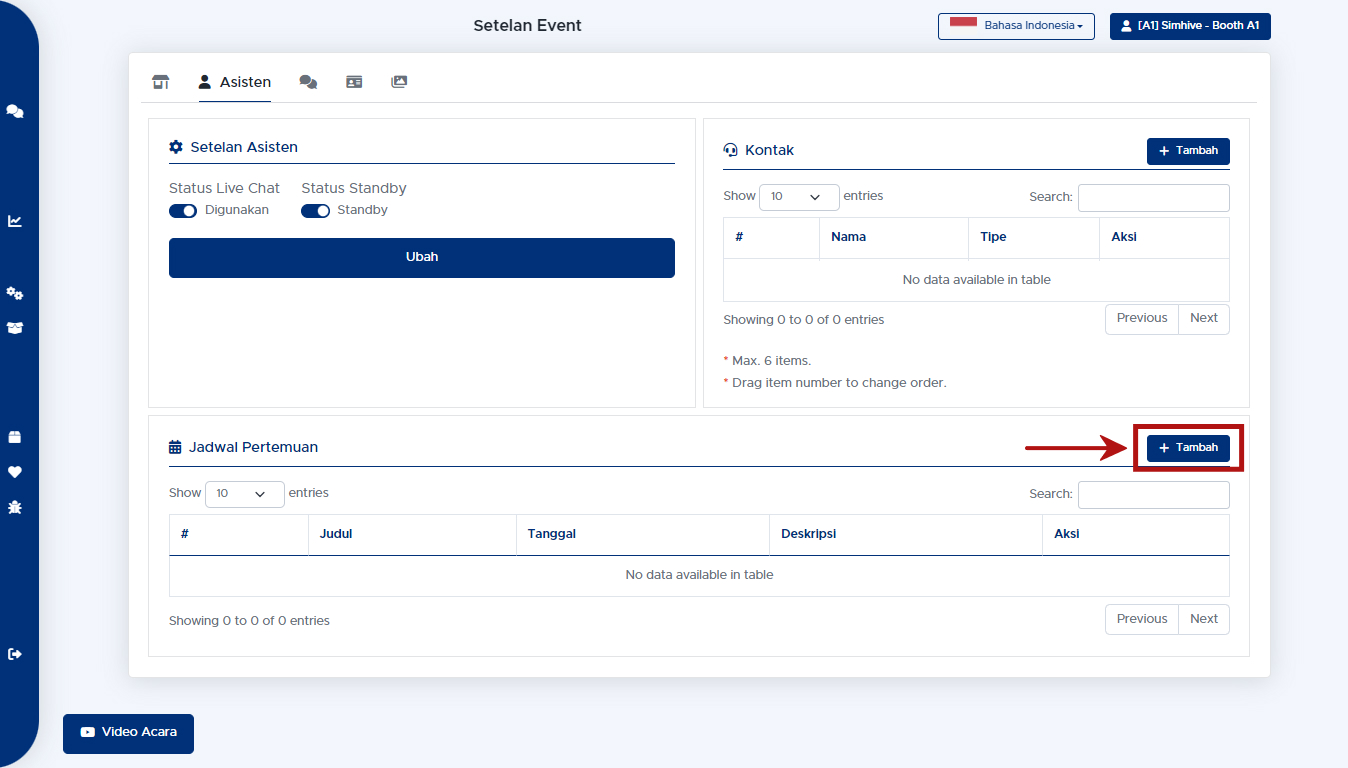The height and width of the screenshot is (768, 1348).
Task: Click Previous in the Jadwal Pertemuan pagination
Action: pos(1142,620)
